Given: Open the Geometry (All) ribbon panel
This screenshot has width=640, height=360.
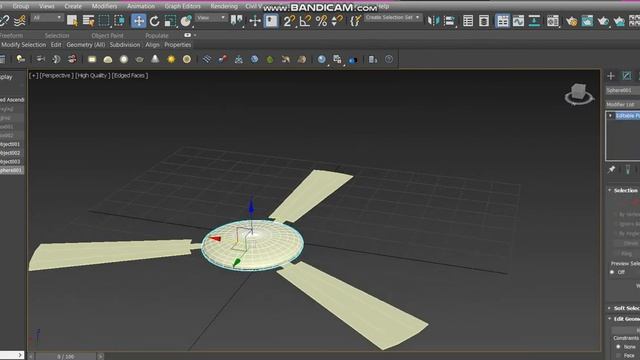Looking at the screenshot, I should click(x=86, y=44).
